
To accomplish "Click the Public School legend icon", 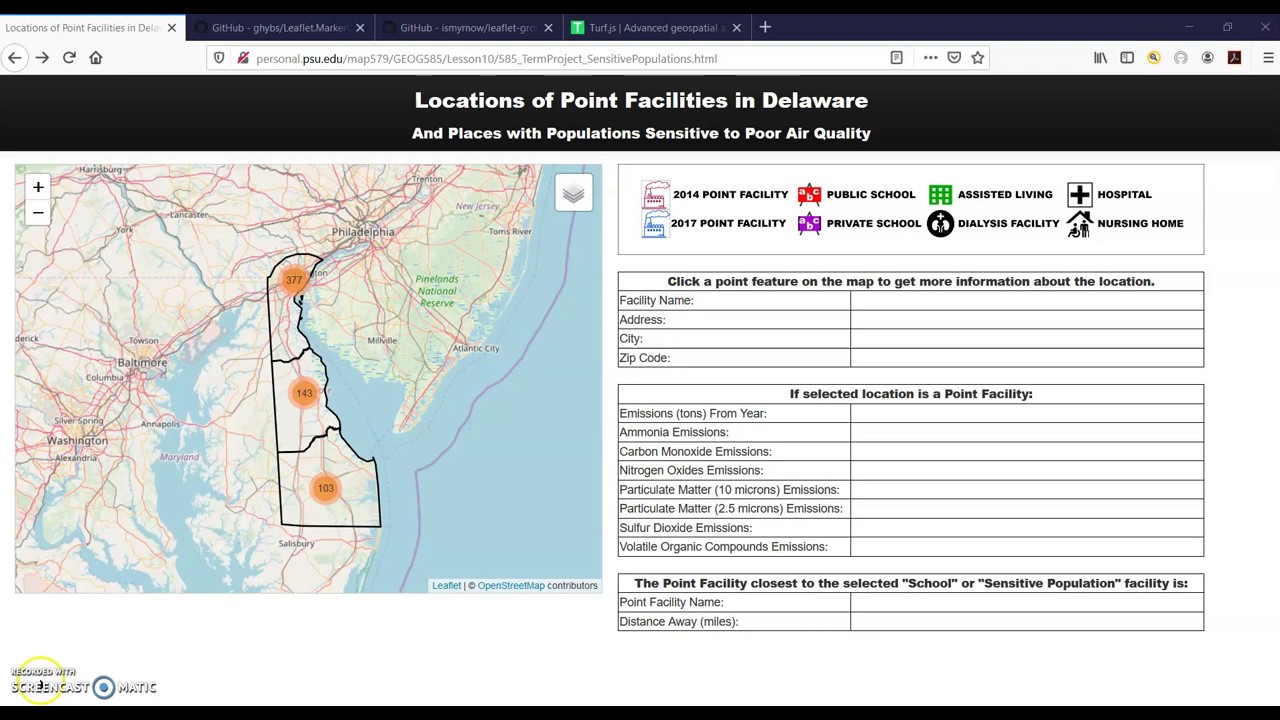I will (809, 194).
